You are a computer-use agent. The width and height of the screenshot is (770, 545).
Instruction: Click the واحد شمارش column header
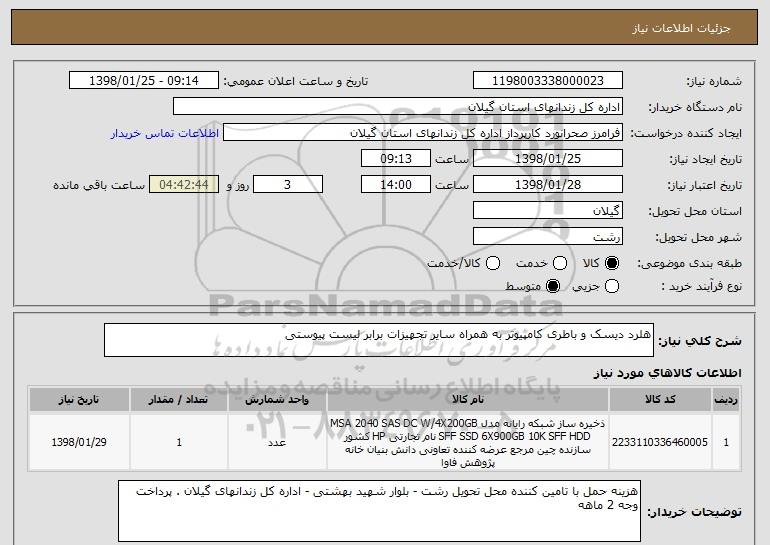click(x=277, y=400)
